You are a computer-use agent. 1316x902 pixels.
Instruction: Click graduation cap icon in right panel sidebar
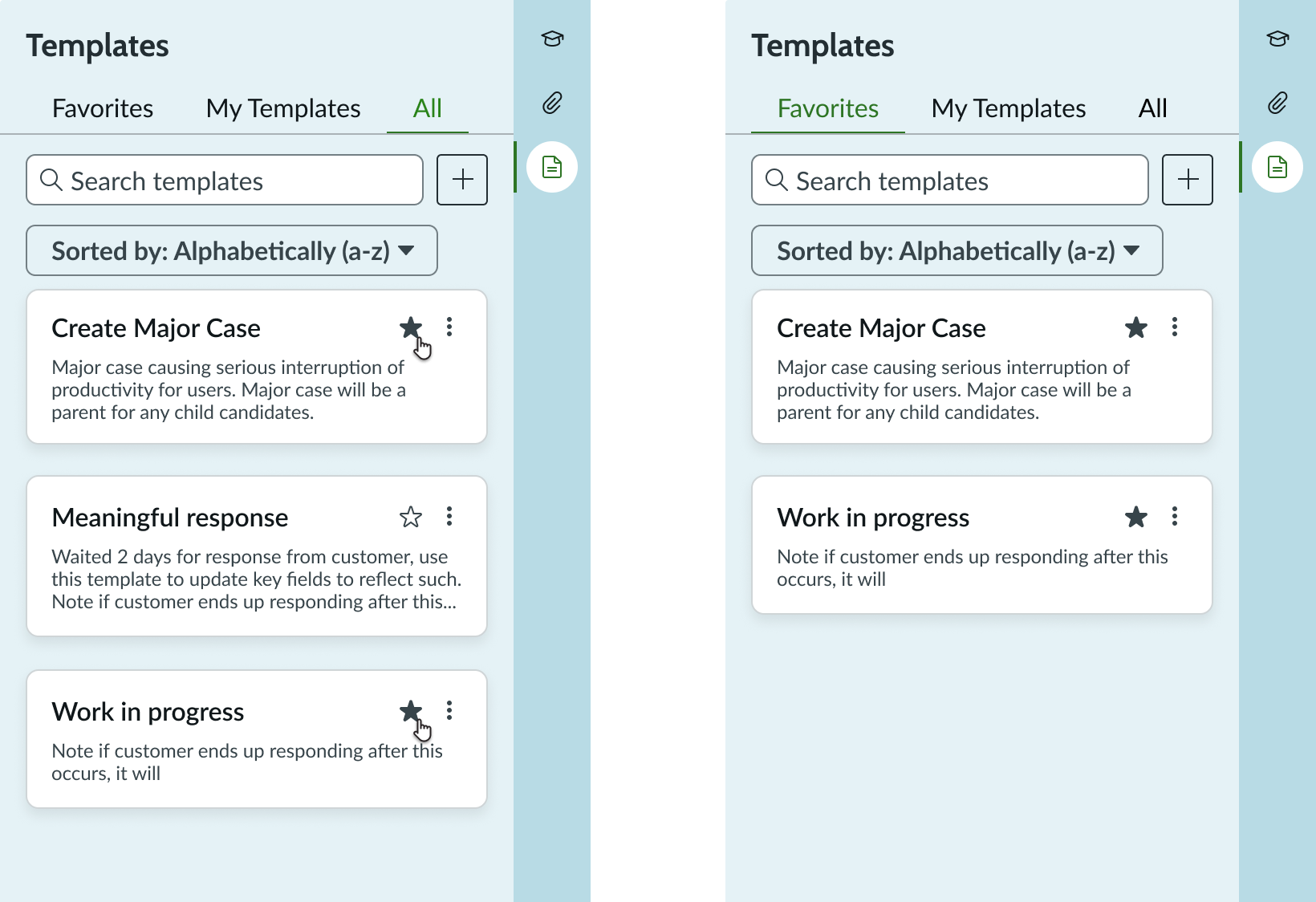(x=1277, y=39)
